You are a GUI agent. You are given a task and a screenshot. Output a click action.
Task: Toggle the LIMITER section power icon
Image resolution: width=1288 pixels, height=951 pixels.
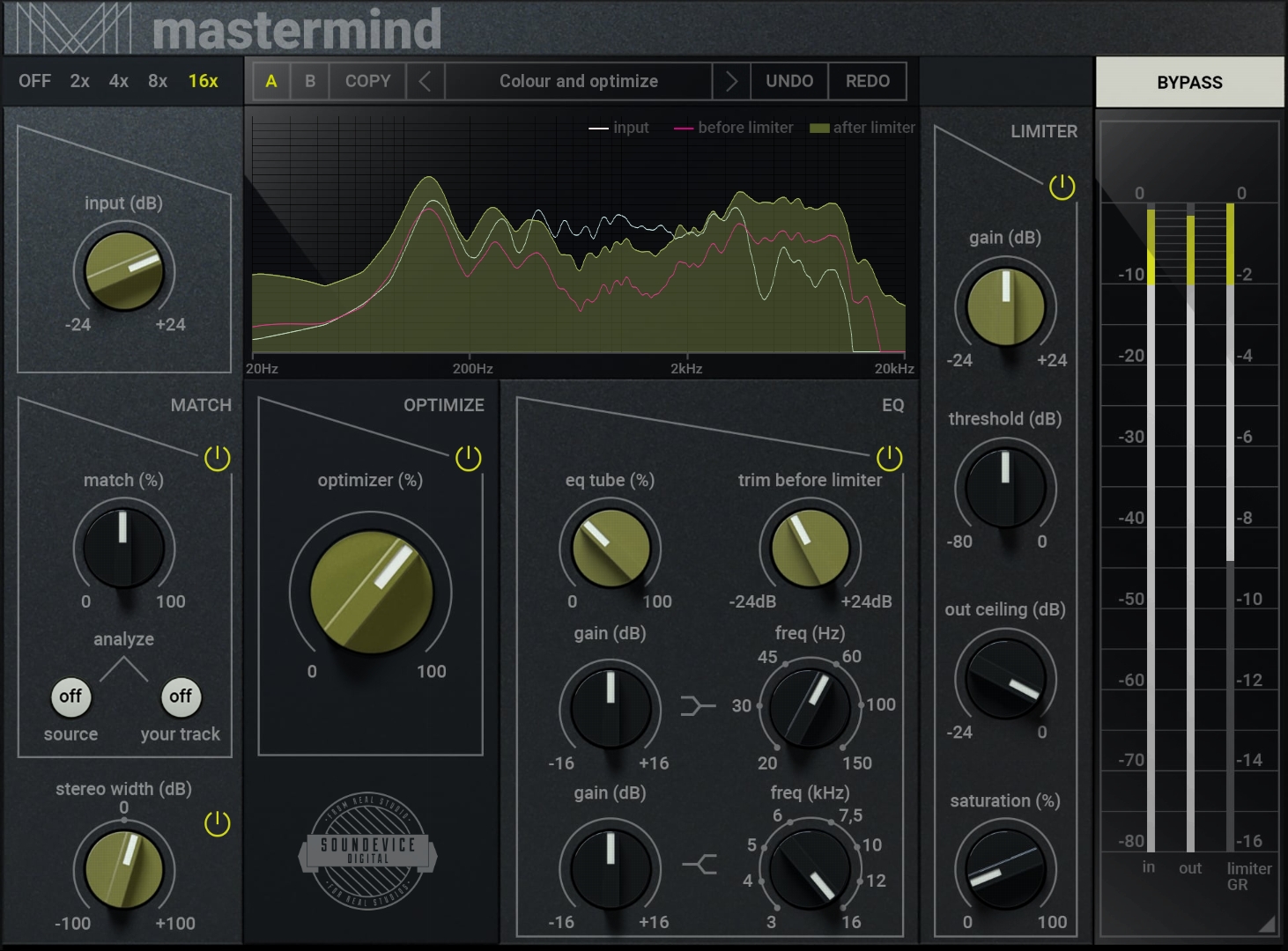tap(1059, 188)
